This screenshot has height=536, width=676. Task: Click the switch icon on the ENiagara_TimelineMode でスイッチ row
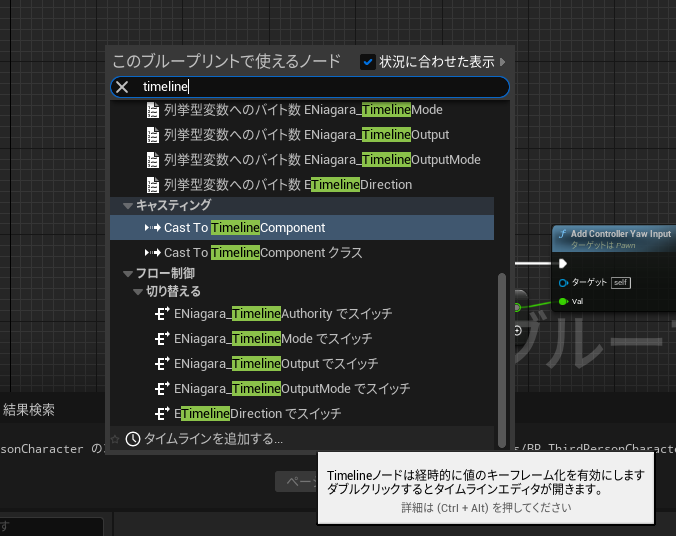(162, 339)
